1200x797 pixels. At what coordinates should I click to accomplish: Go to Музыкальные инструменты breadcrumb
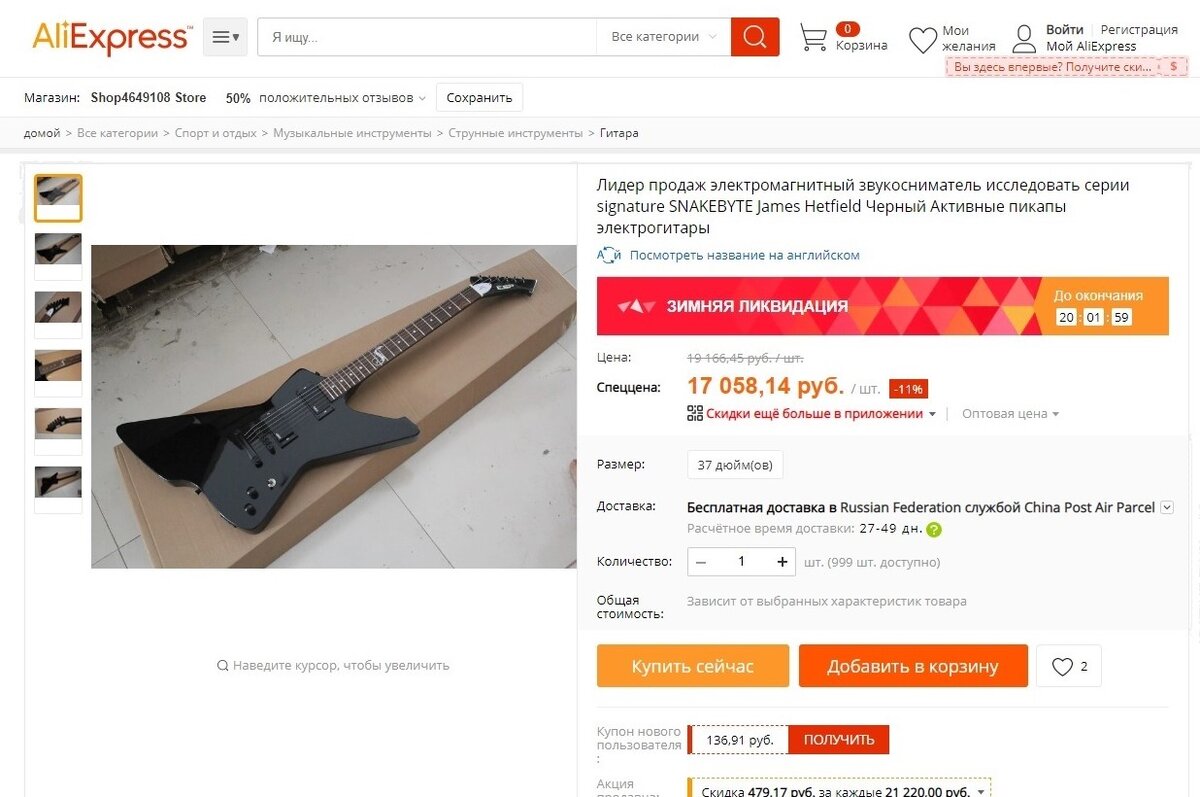[352, 133]
